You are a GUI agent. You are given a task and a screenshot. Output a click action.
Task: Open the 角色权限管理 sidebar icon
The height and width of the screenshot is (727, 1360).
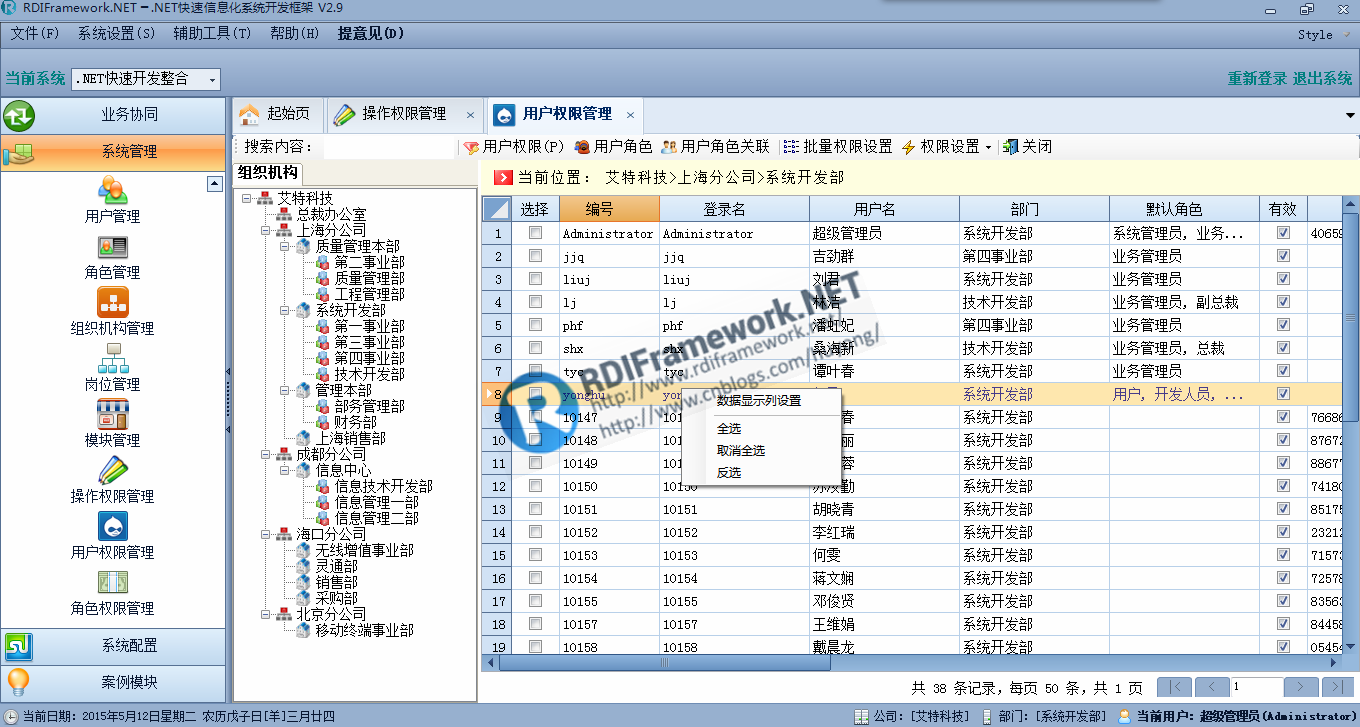click(x=112, y=582)
